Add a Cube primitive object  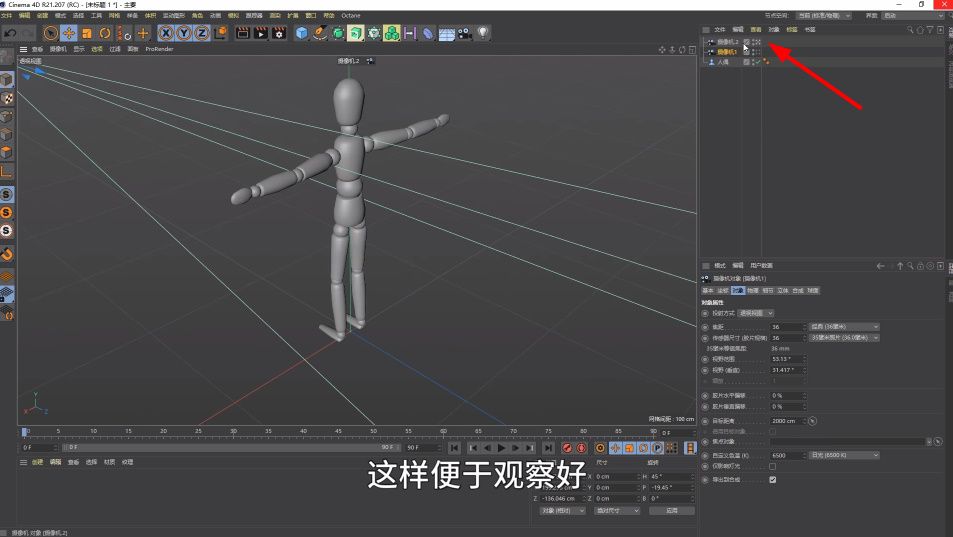pyautogui.click(x=302, y=34)
